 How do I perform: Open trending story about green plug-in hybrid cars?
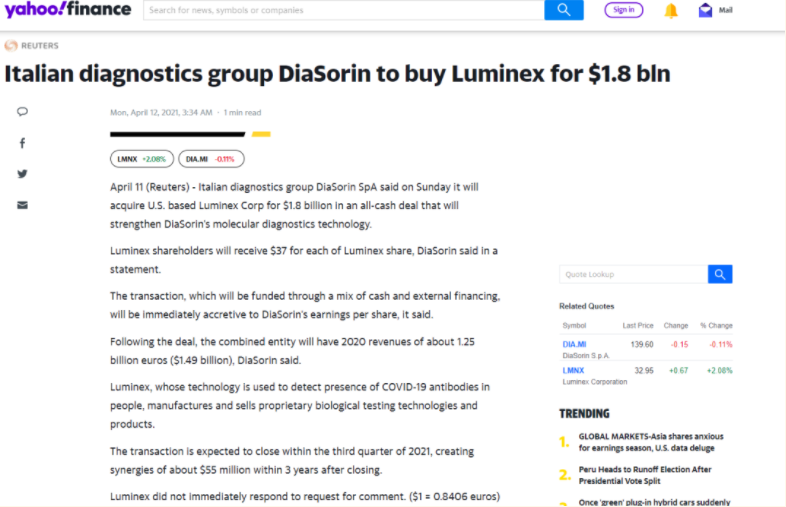pos(654,502)
